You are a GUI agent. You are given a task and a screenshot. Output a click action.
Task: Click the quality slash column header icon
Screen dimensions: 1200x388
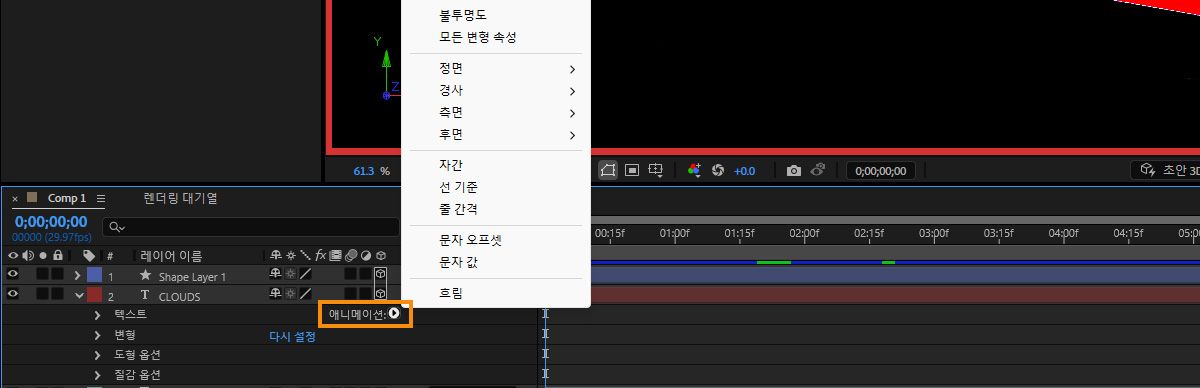305,256
